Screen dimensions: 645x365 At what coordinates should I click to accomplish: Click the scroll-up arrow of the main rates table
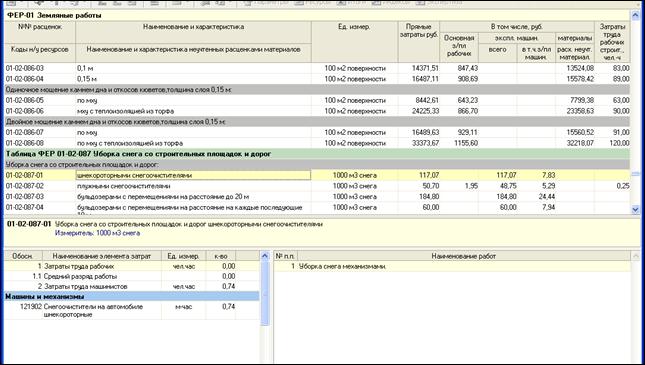[636, 15]
